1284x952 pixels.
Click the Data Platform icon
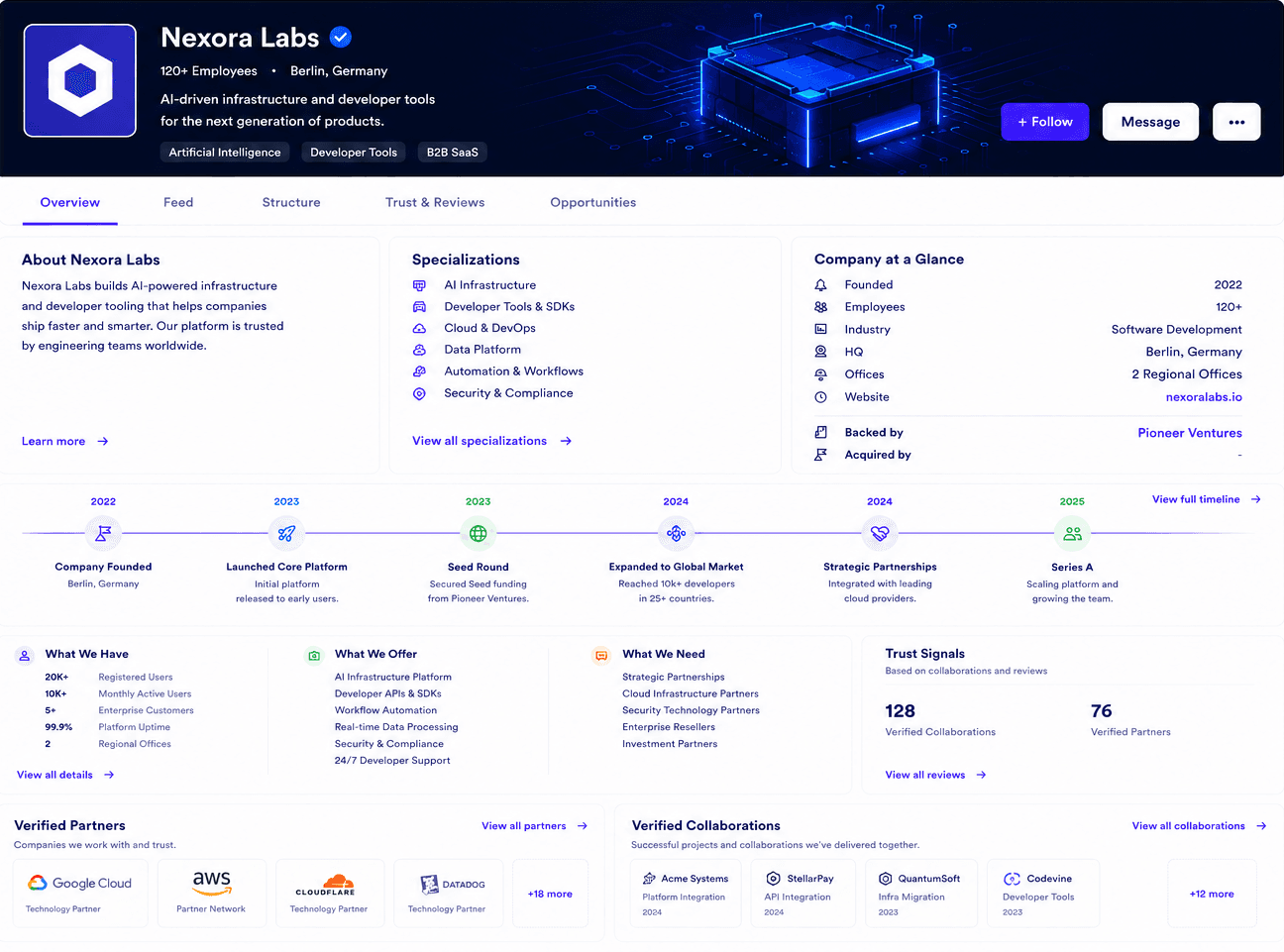point(419,350)
